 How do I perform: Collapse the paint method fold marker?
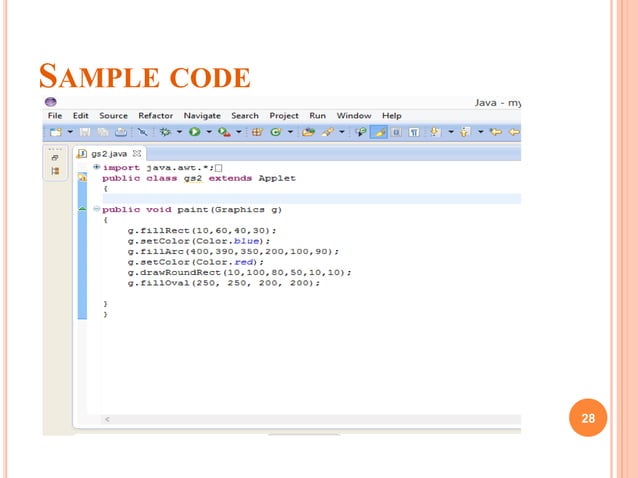coord(96,209)
